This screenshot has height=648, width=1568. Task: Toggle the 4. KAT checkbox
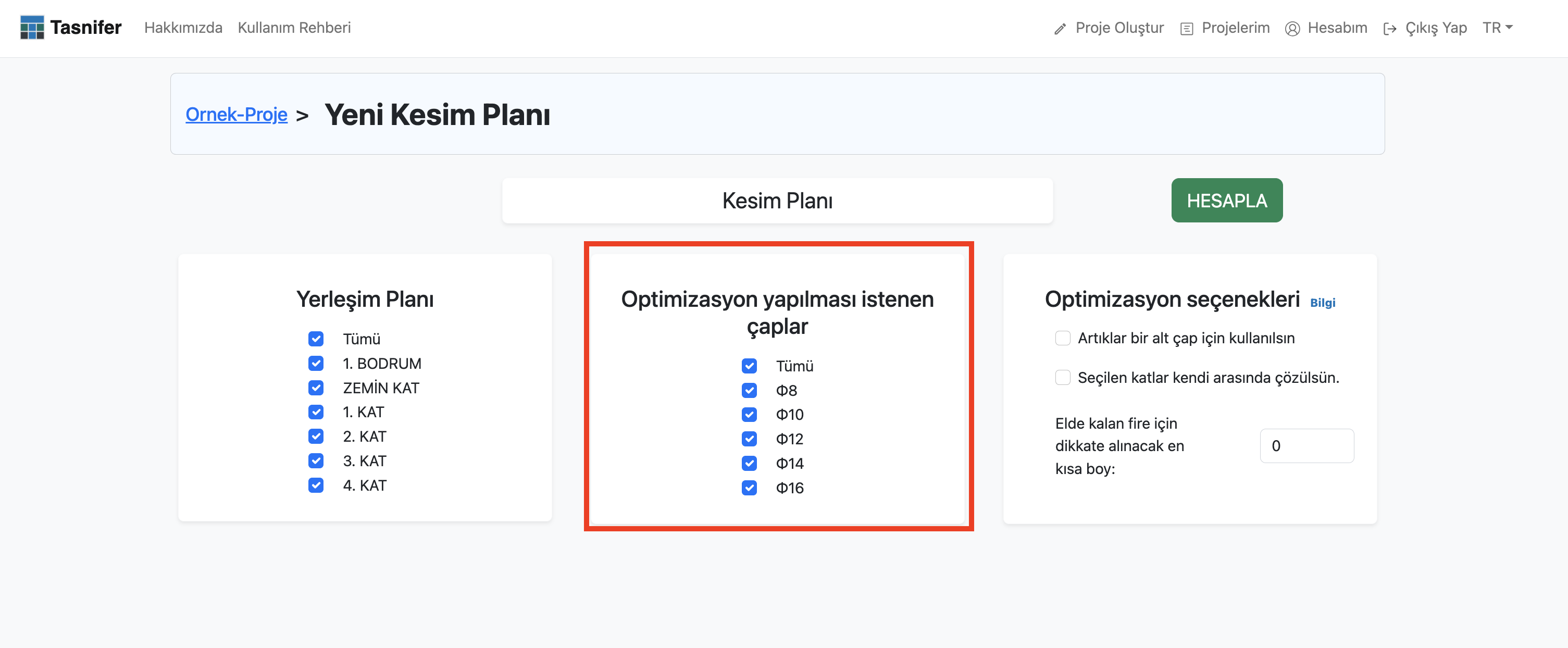pos(316,485)
